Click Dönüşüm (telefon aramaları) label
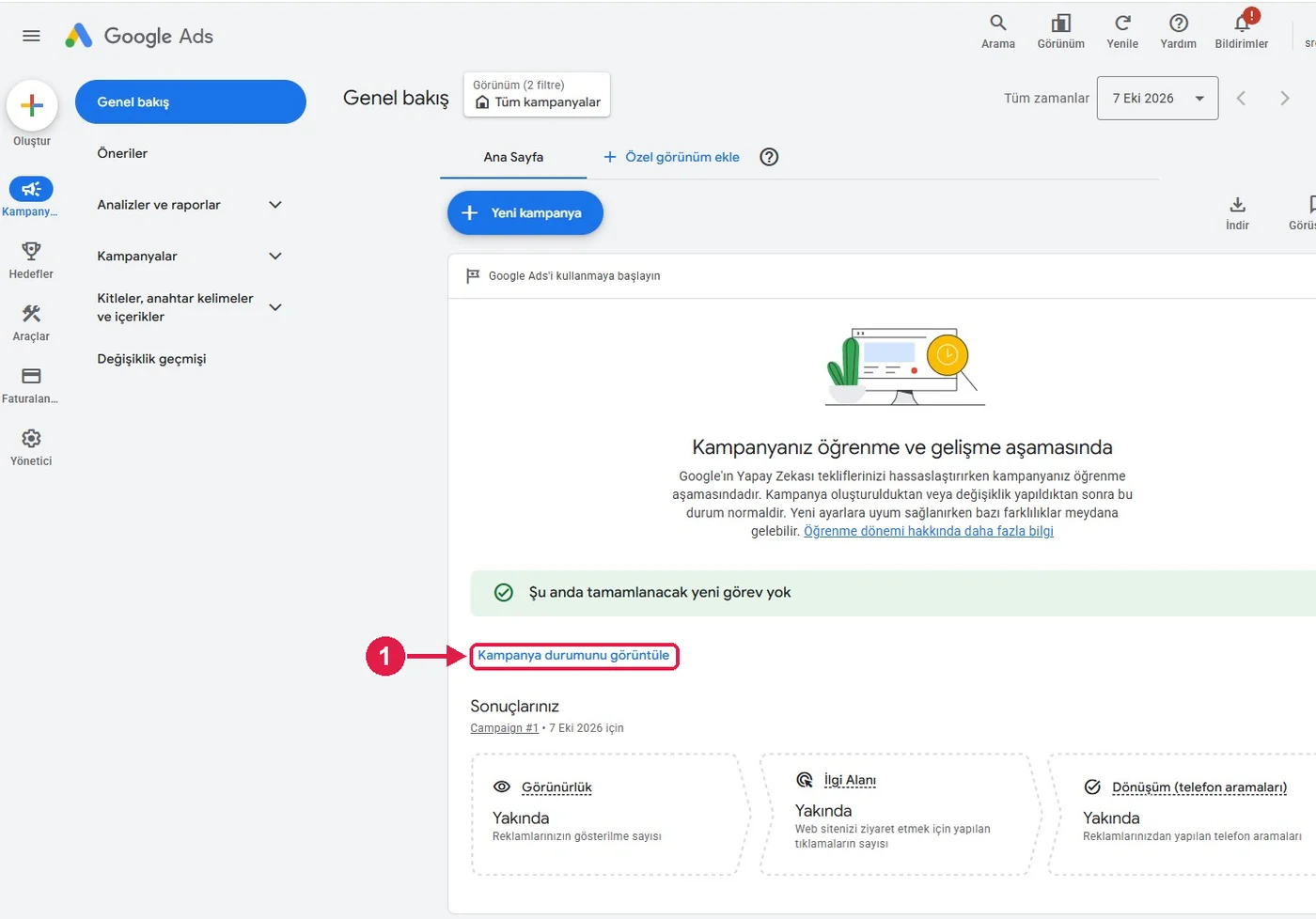Viewport: 1316px width, 919px height. click(x=1199, y=787)
